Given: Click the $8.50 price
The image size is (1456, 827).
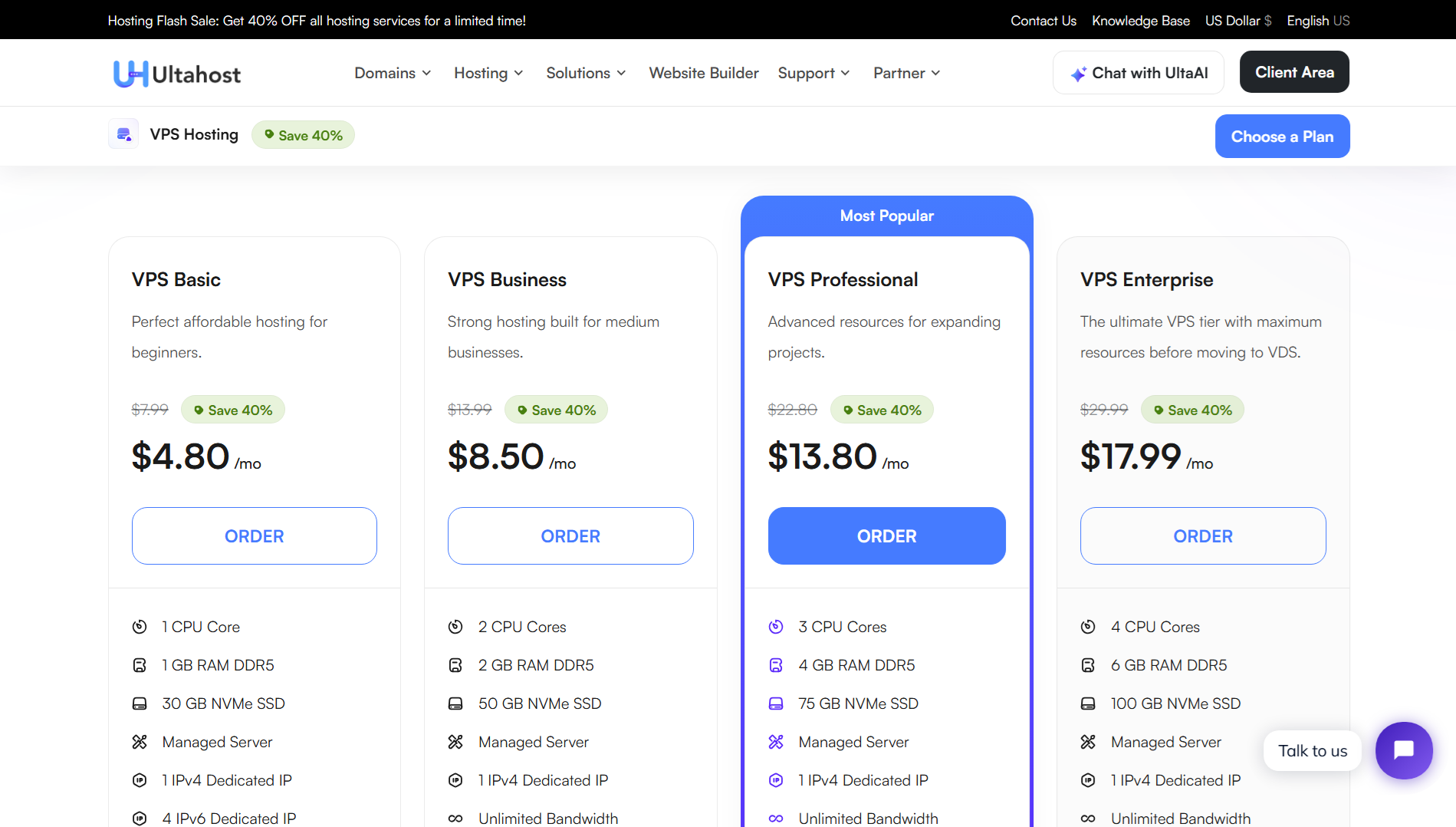Looking at the screenshot, I should click(x=496, y=456).
